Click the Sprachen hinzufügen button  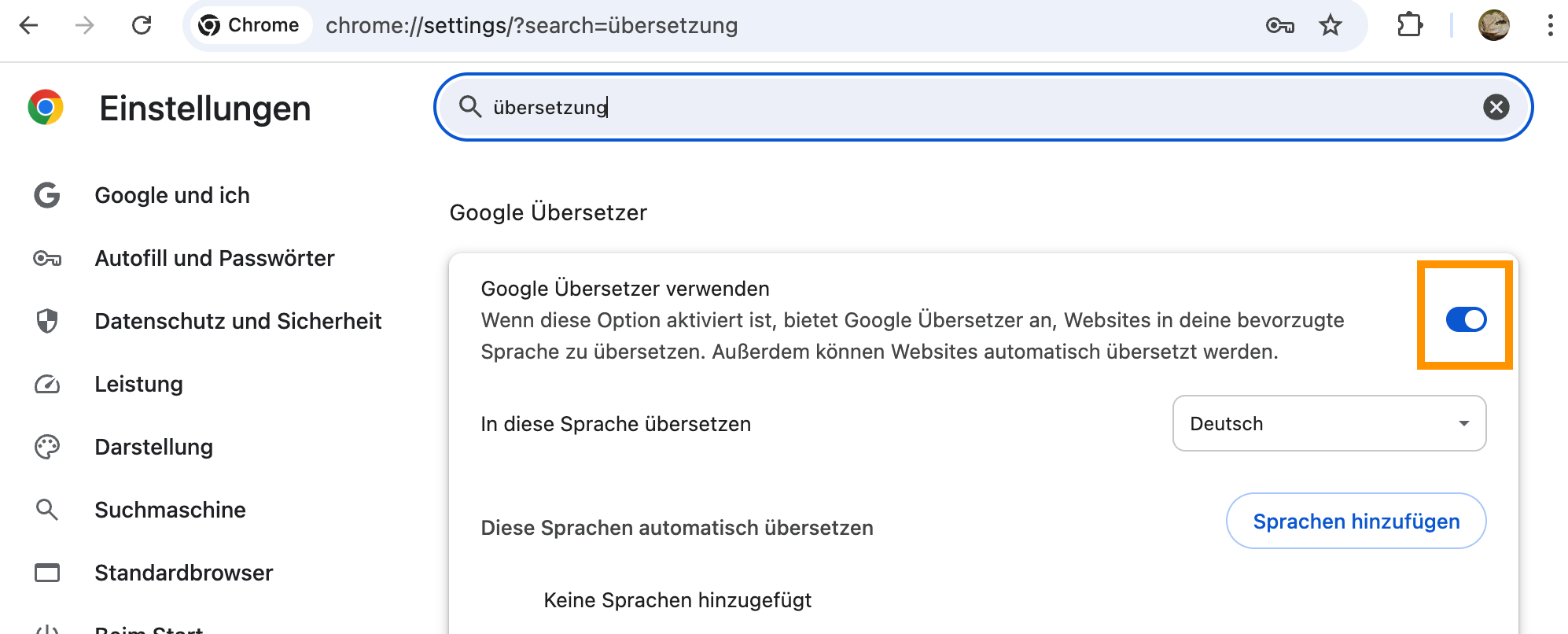[x=1356, y=521]
